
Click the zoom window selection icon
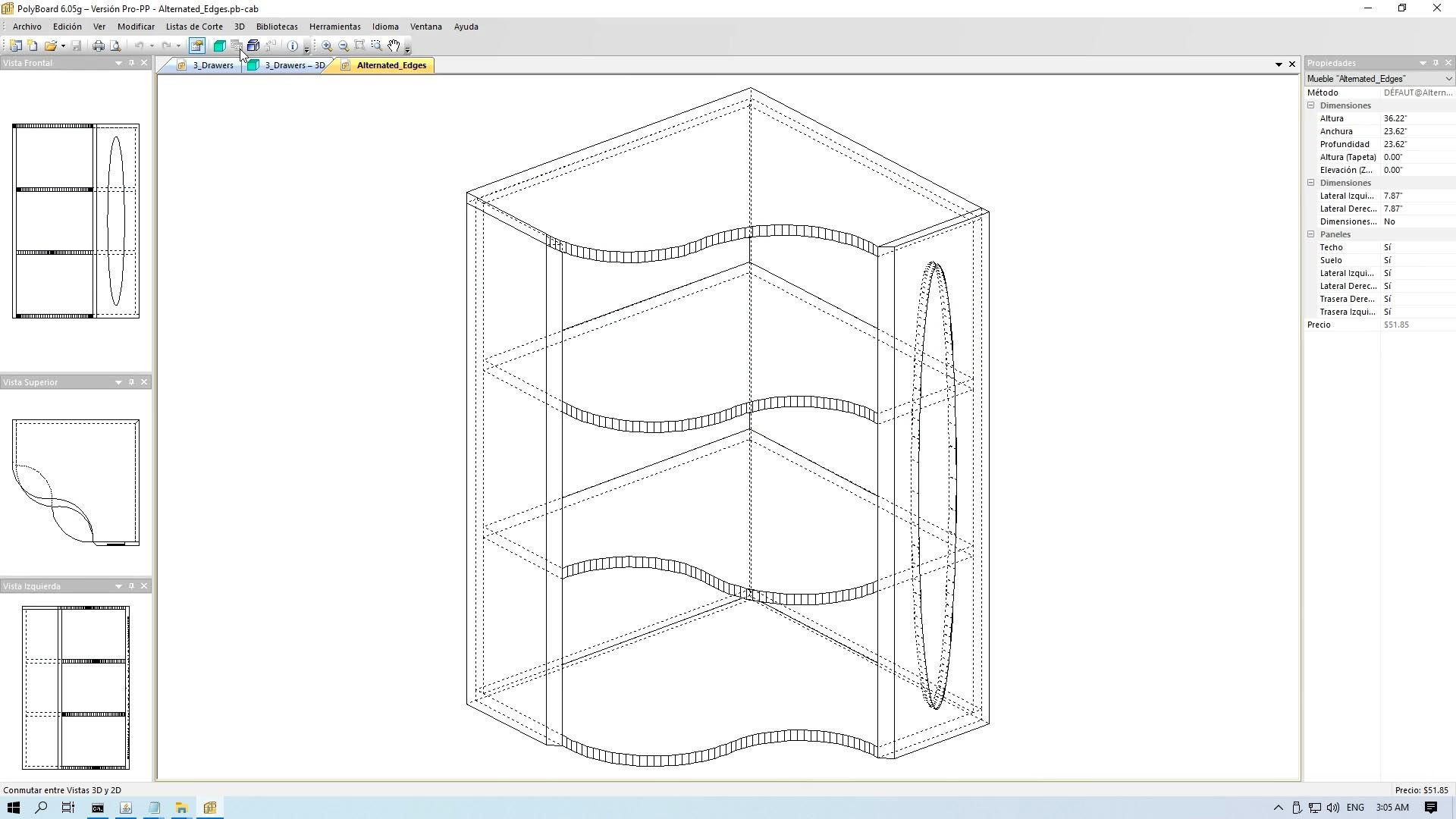(x=377, y=45)
